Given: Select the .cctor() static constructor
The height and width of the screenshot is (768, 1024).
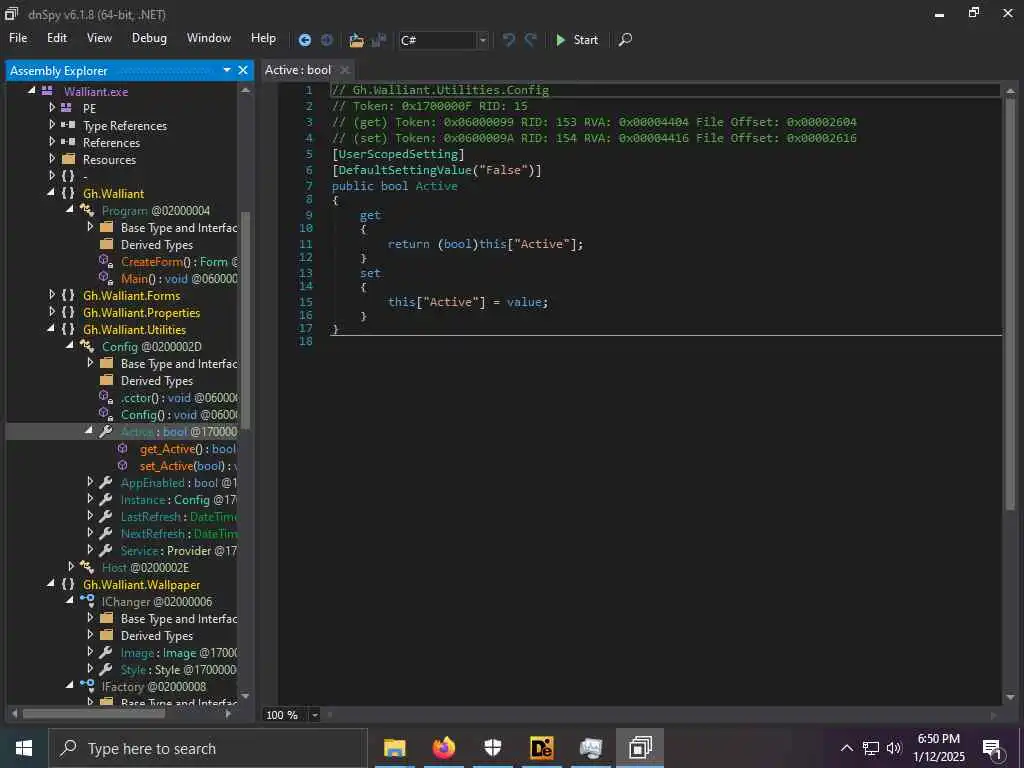Looking at the screenshot, I should point(178,397).
